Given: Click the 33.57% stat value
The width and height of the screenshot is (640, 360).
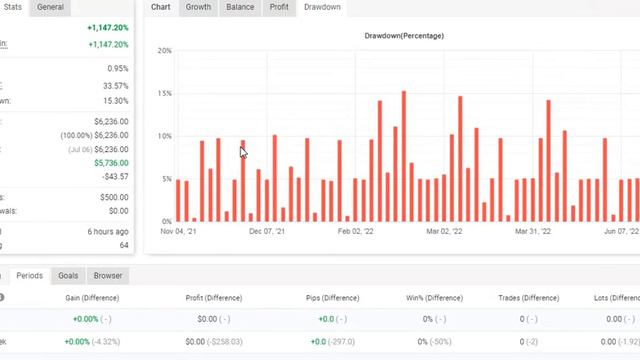Looking at the screenshot, I should click(116, 86).
